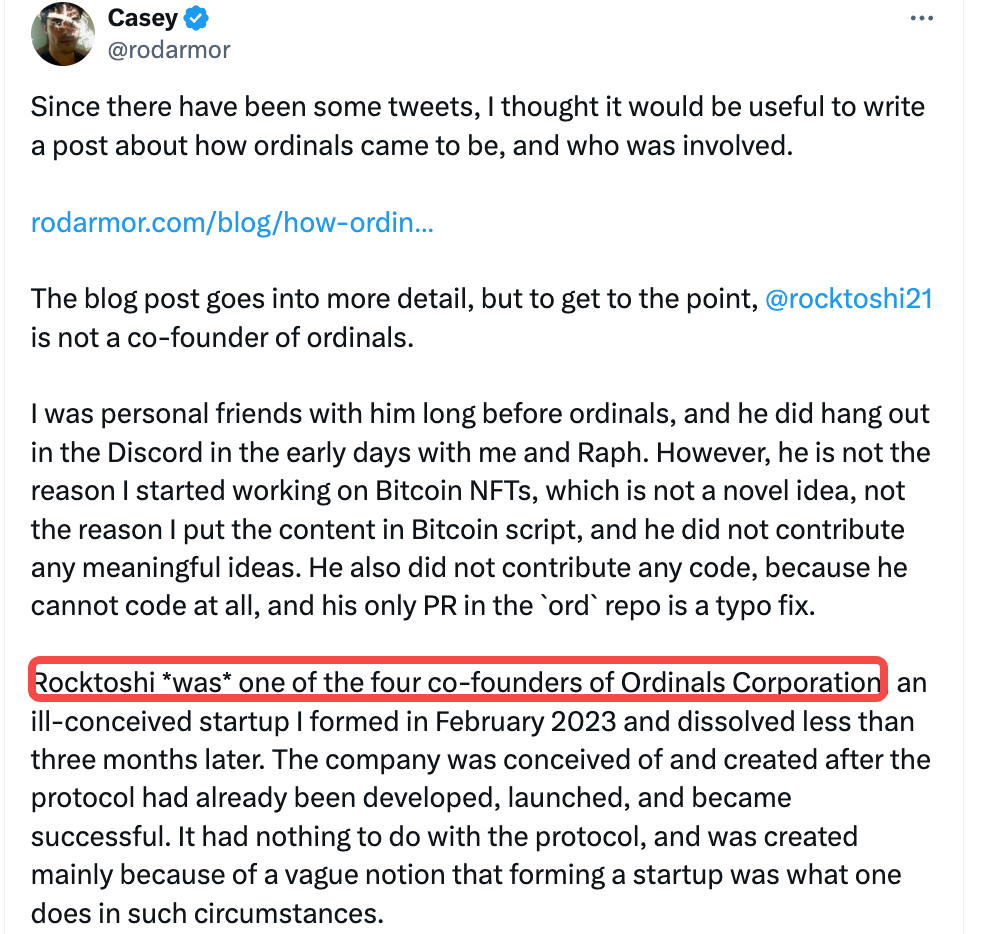Viewport: 984px width, 934px height.
Task: Click the opening paragraph starting 'Since there have been'
Action: 478,126
